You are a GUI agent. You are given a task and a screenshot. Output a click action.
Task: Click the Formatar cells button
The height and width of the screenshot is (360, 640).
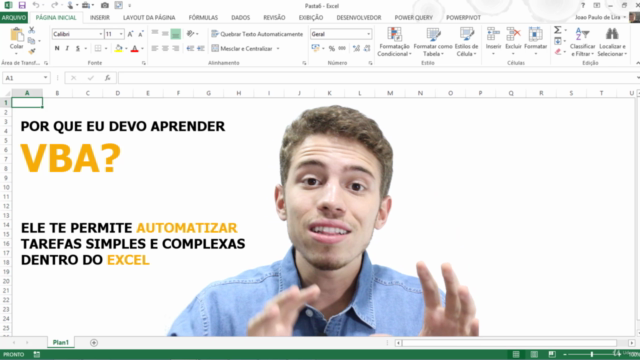click(536, 41)
